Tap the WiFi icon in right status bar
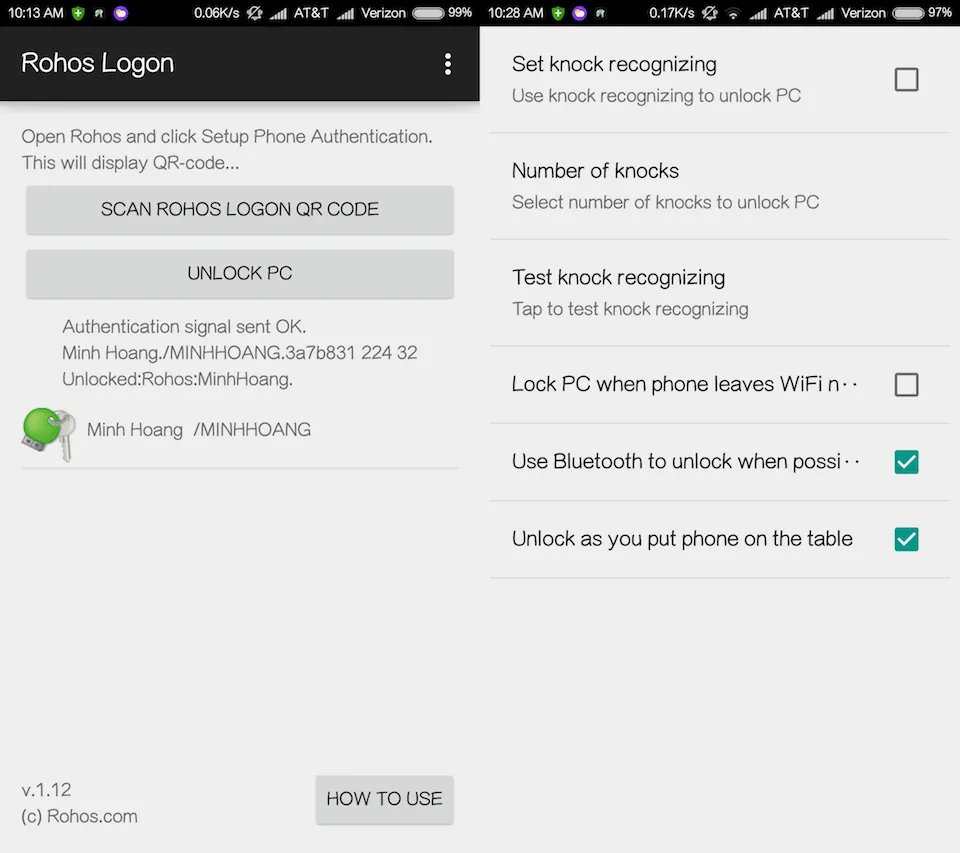The image size is (960, 853). pyautogui.click(x=733, y=13)
